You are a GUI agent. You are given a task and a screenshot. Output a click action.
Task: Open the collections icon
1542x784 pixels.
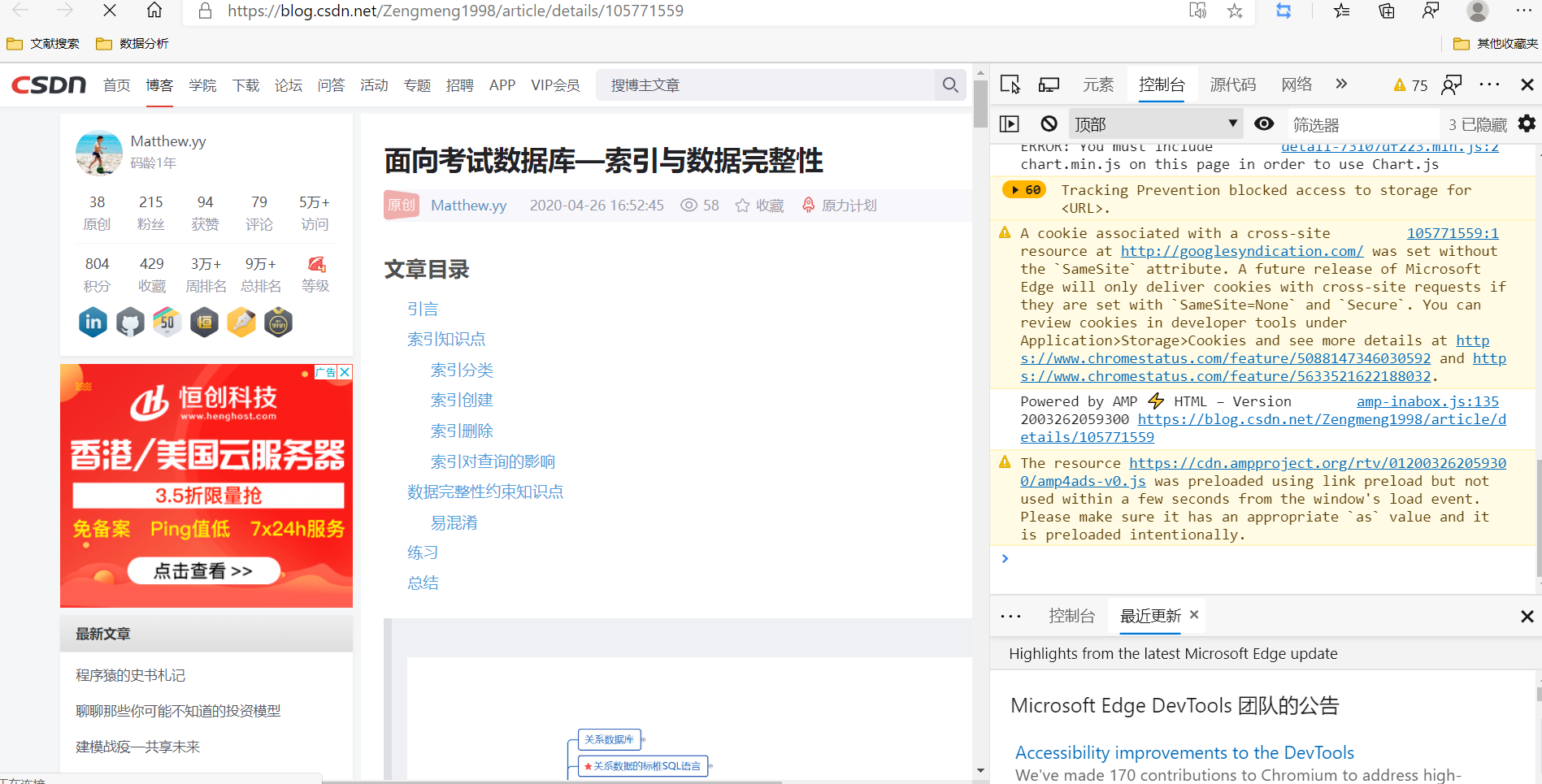(x=1387, y=11)
